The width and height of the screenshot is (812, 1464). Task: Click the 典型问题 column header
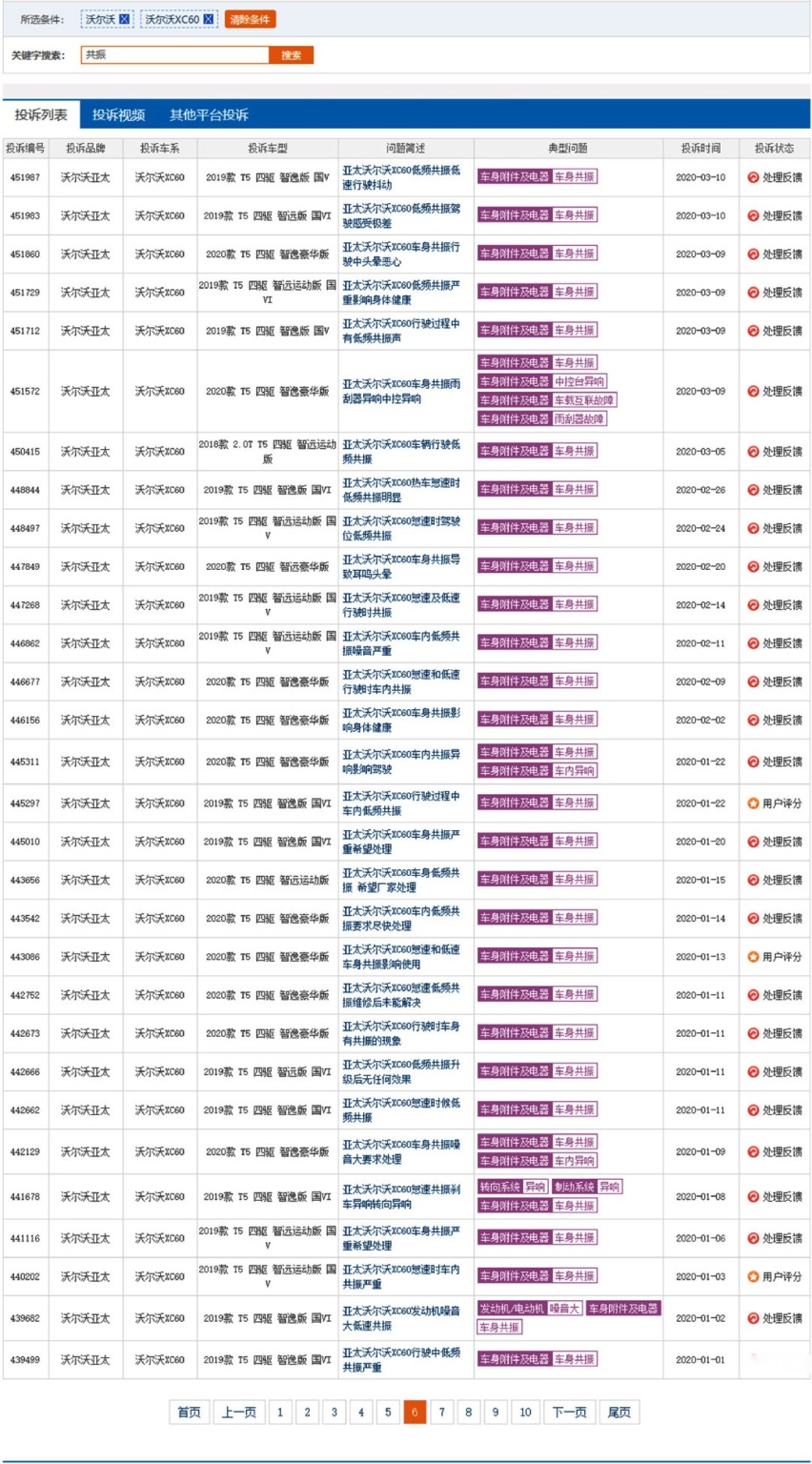click(x=568, y=149)
